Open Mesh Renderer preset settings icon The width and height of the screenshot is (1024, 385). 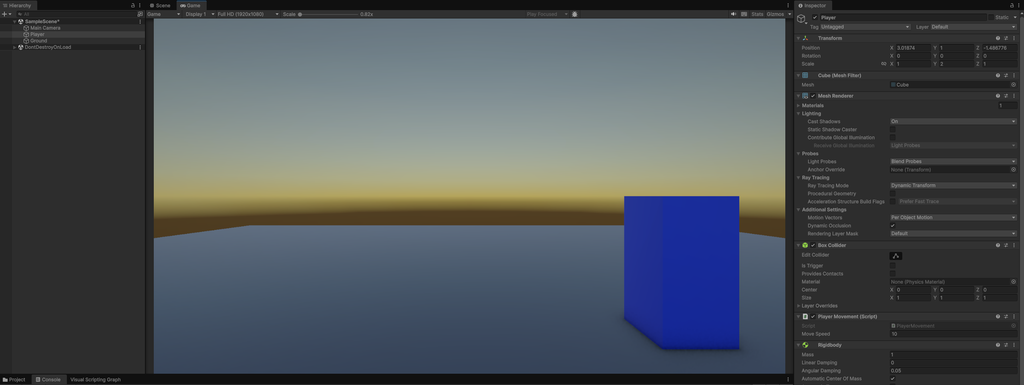coord(1006,95)
